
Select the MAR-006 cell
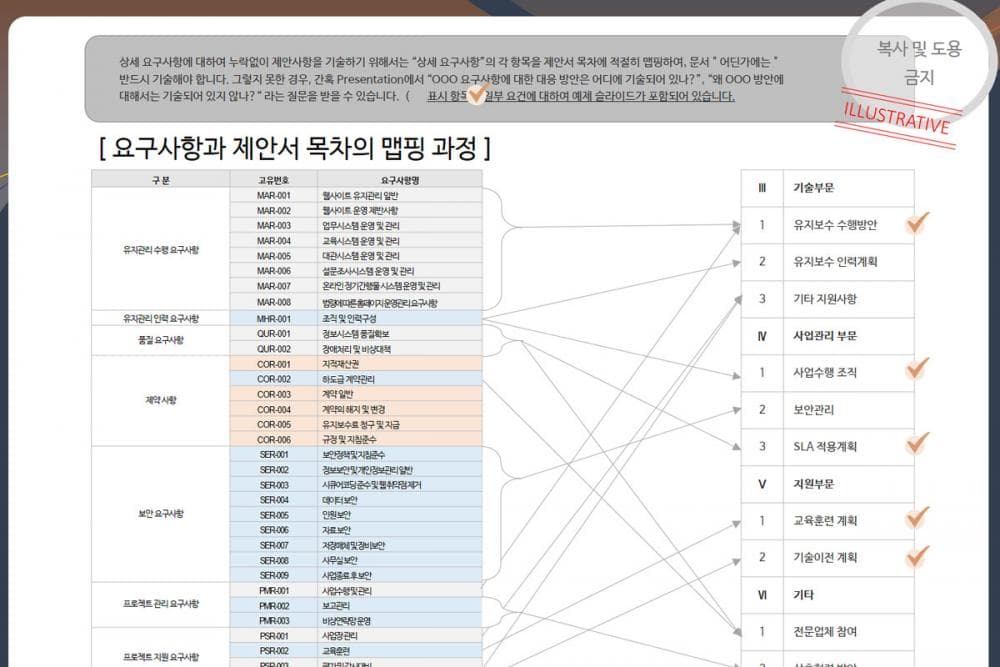click(x=274, y=271)
